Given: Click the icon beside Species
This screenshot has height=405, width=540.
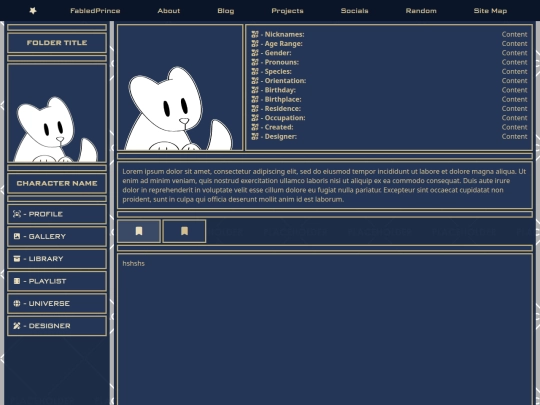Looking at the screenshot, I should [x=255, y=72].
